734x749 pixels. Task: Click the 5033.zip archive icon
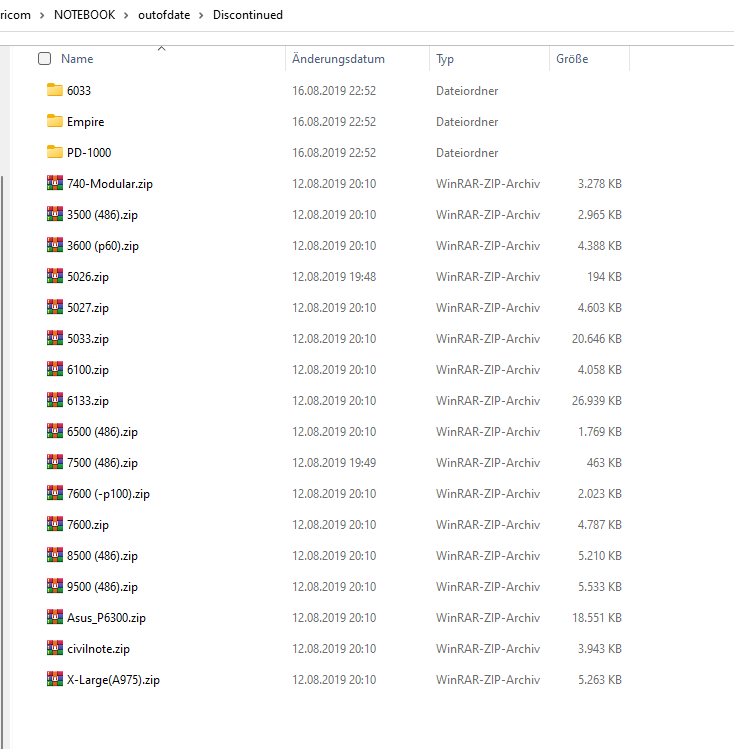(x=55, y=338)
